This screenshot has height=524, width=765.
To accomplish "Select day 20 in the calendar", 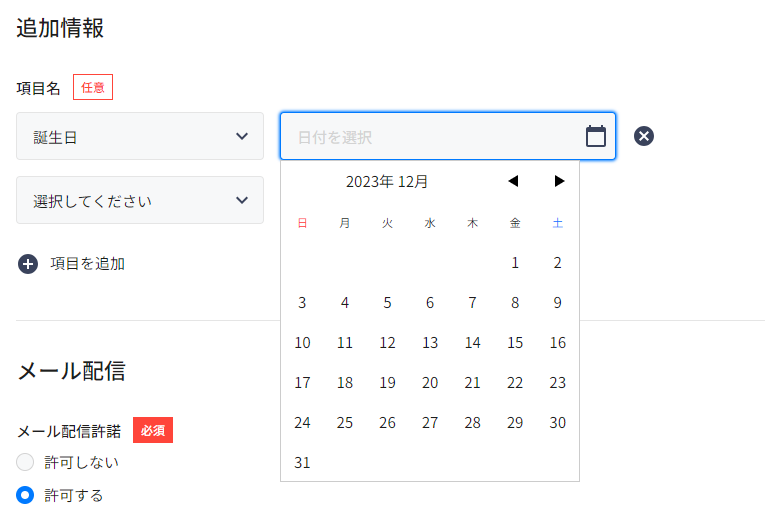I will coord(430,383).
